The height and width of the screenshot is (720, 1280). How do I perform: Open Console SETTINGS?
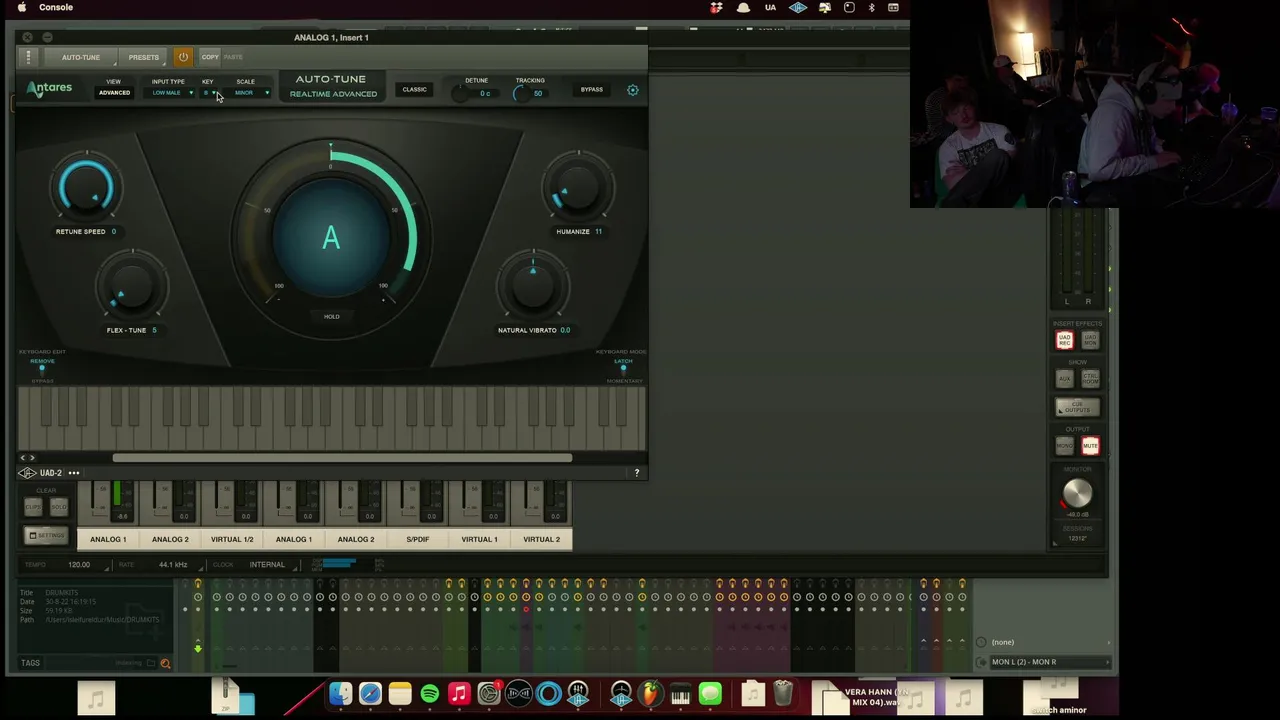coord(46,535)
